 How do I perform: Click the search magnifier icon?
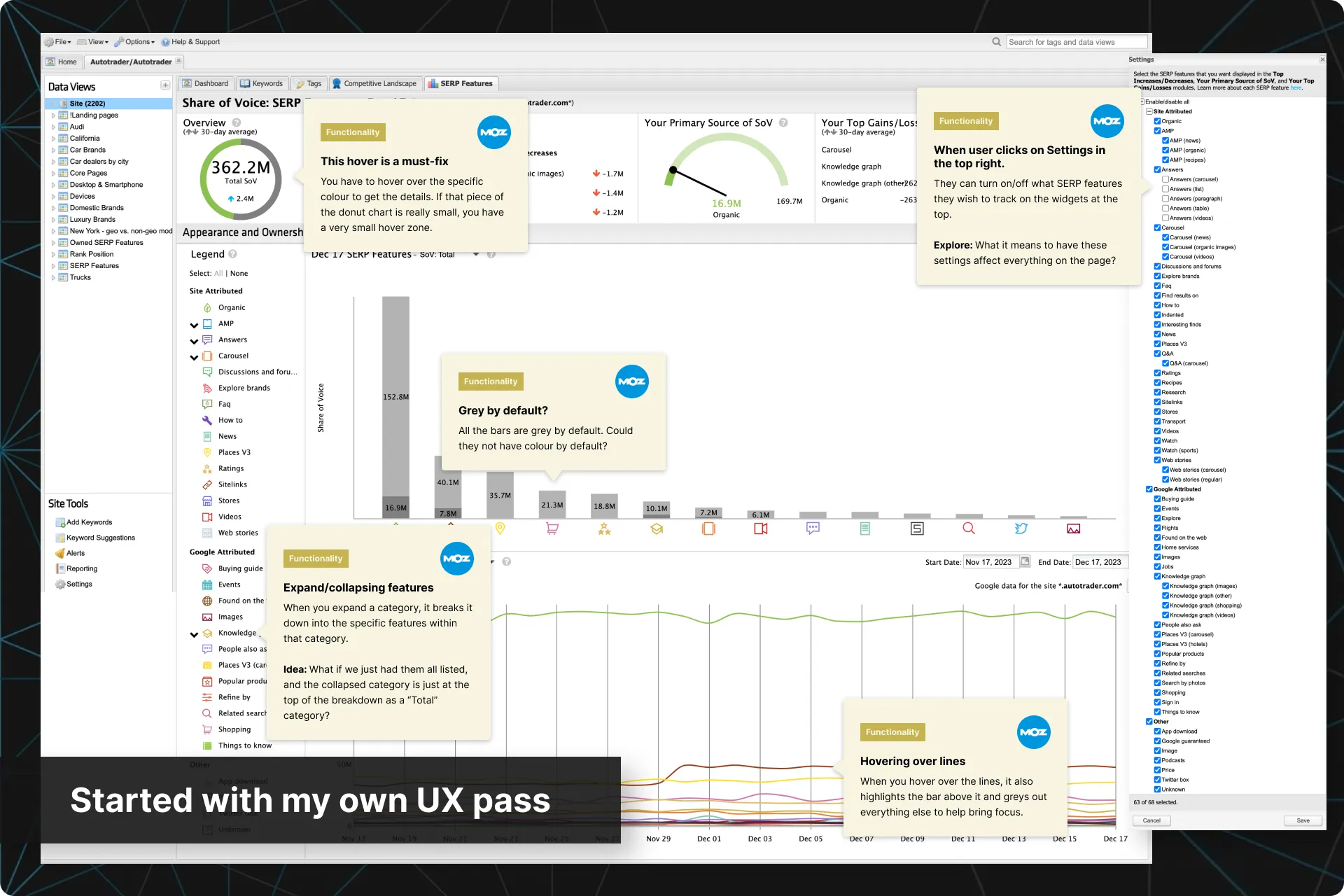tap(996, 42)
